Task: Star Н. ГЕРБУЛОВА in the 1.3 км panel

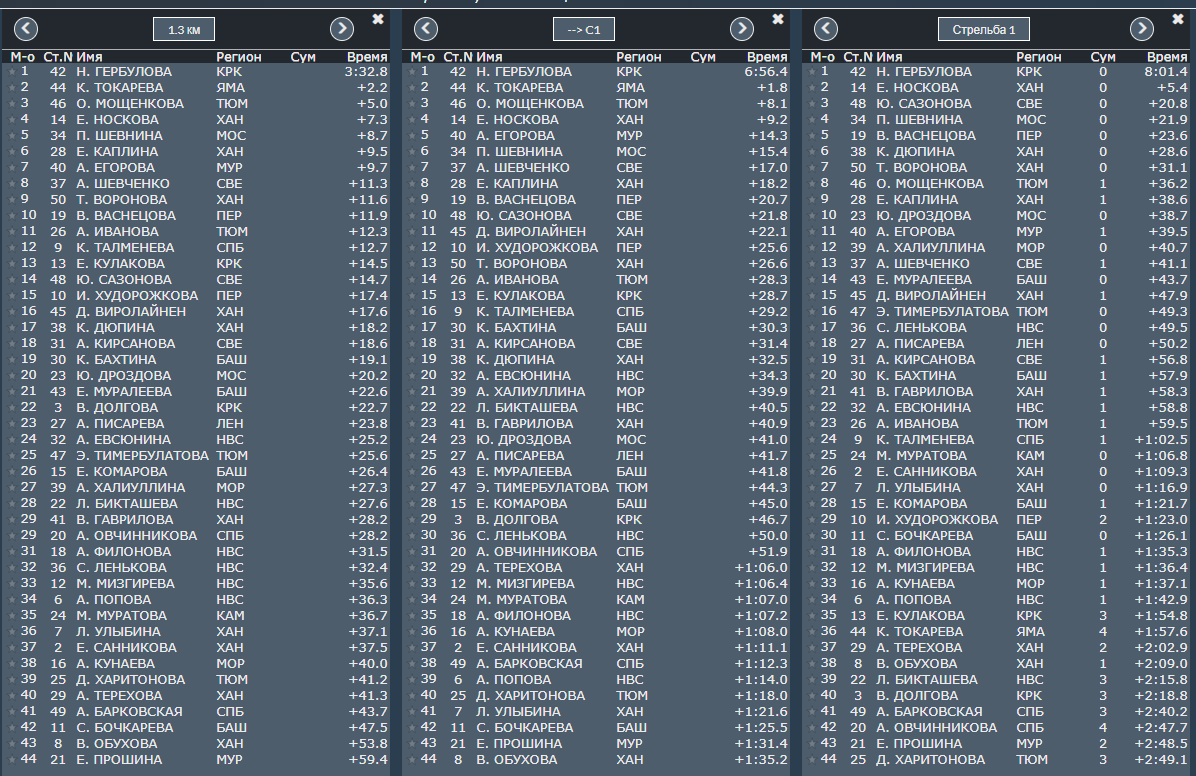Action: click(11, 72)
